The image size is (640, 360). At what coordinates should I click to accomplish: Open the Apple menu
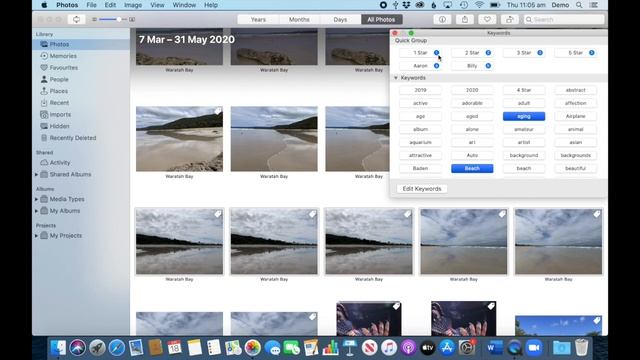pyautogui.click(x=44, y=5)
